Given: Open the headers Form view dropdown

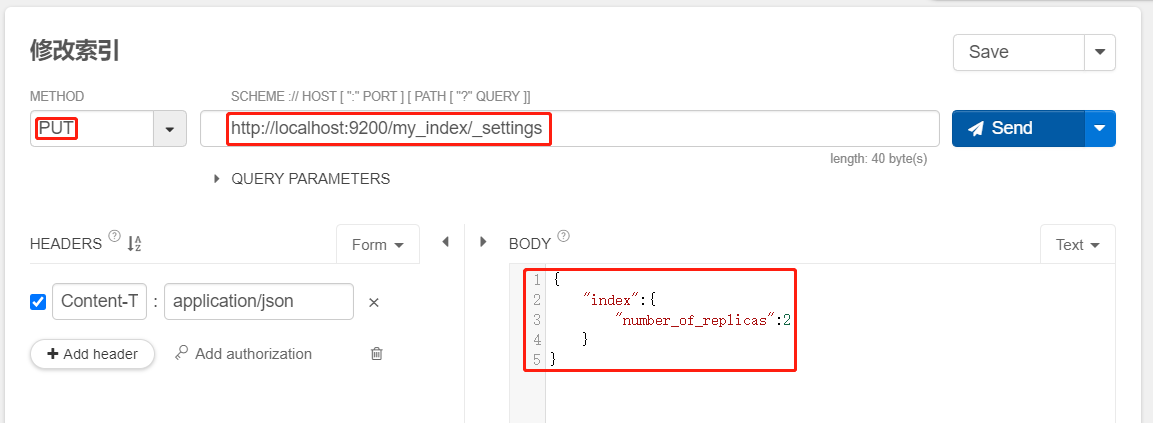Looking at the screenshot, I should (x=378, y=244).
